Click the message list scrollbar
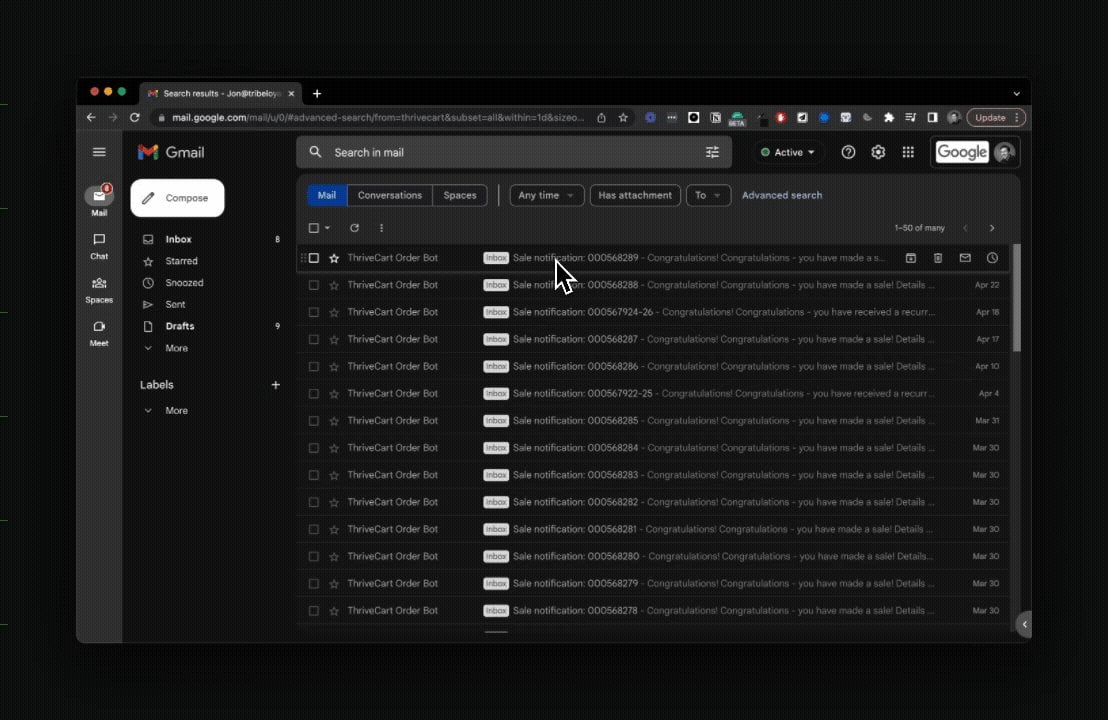The image size is (1108, 720). (1017, 297)
